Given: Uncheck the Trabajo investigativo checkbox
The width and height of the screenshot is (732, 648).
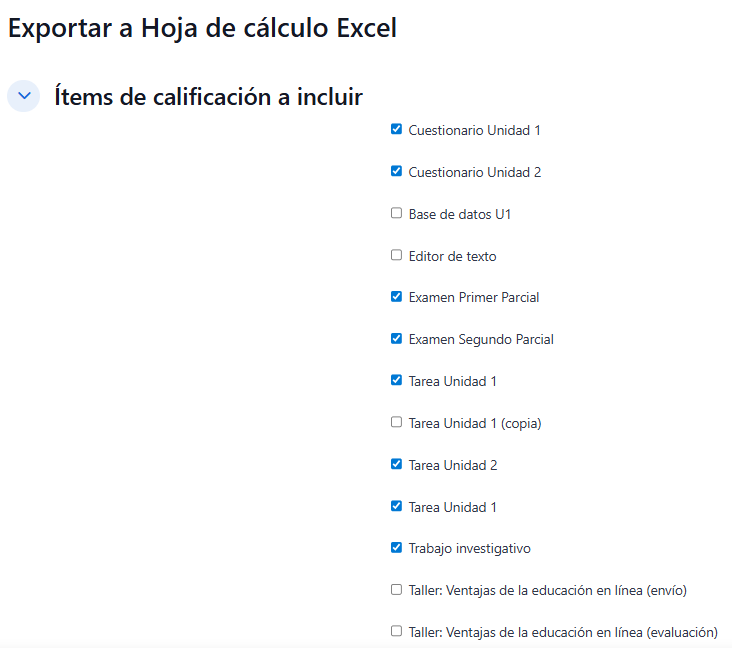Looking at the screenshot, I should coord(396,548).
